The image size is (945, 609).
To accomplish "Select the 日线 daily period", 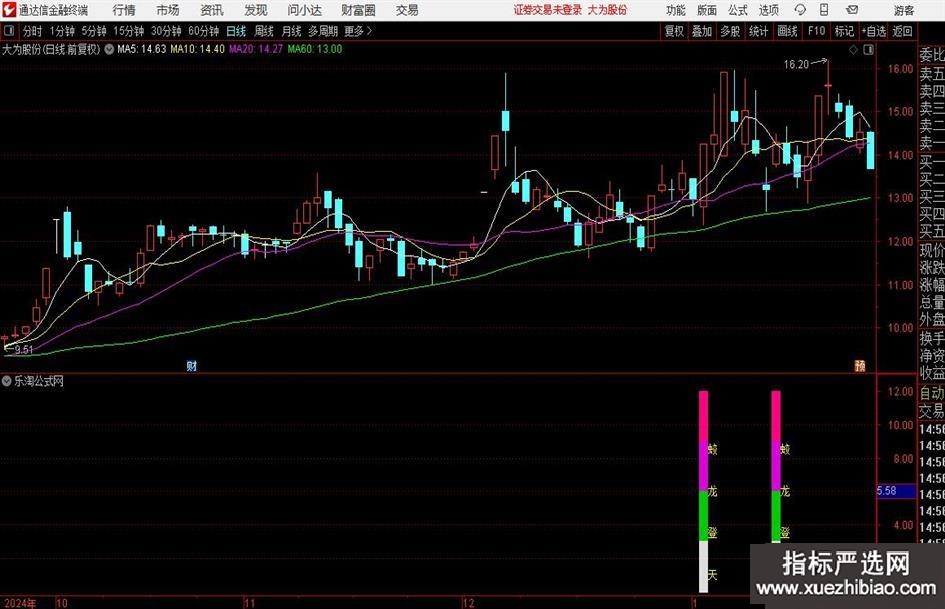I will (x=236, y=31).
